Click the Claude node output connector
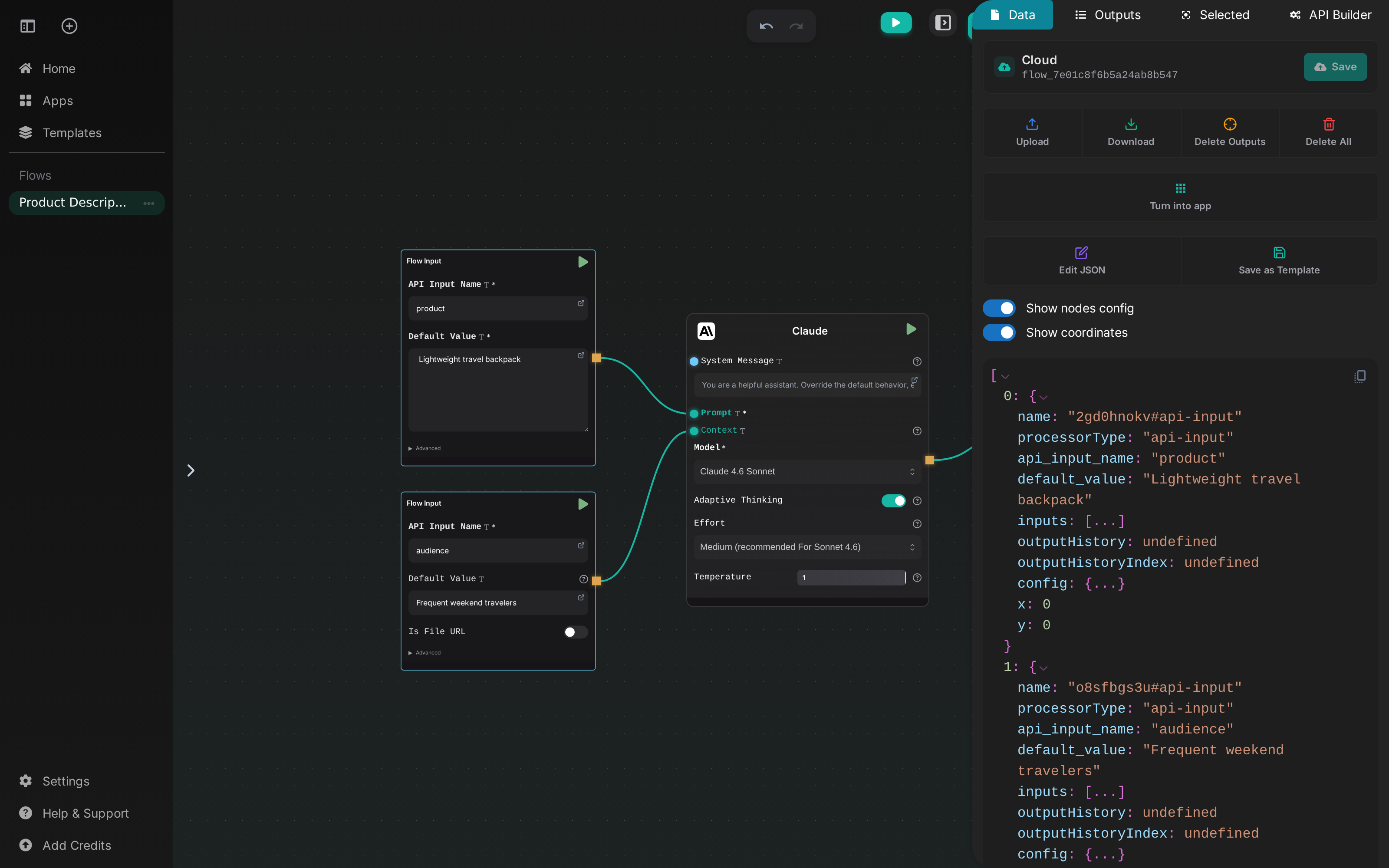This screenshot has height=868, width=1389. [x=929, y=460]
